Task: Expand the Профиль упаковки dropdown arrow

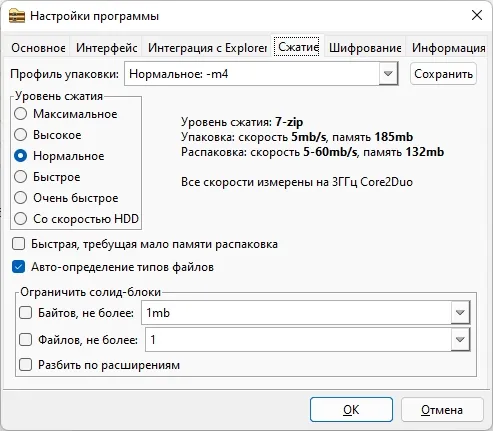Action: coord(388,74)
